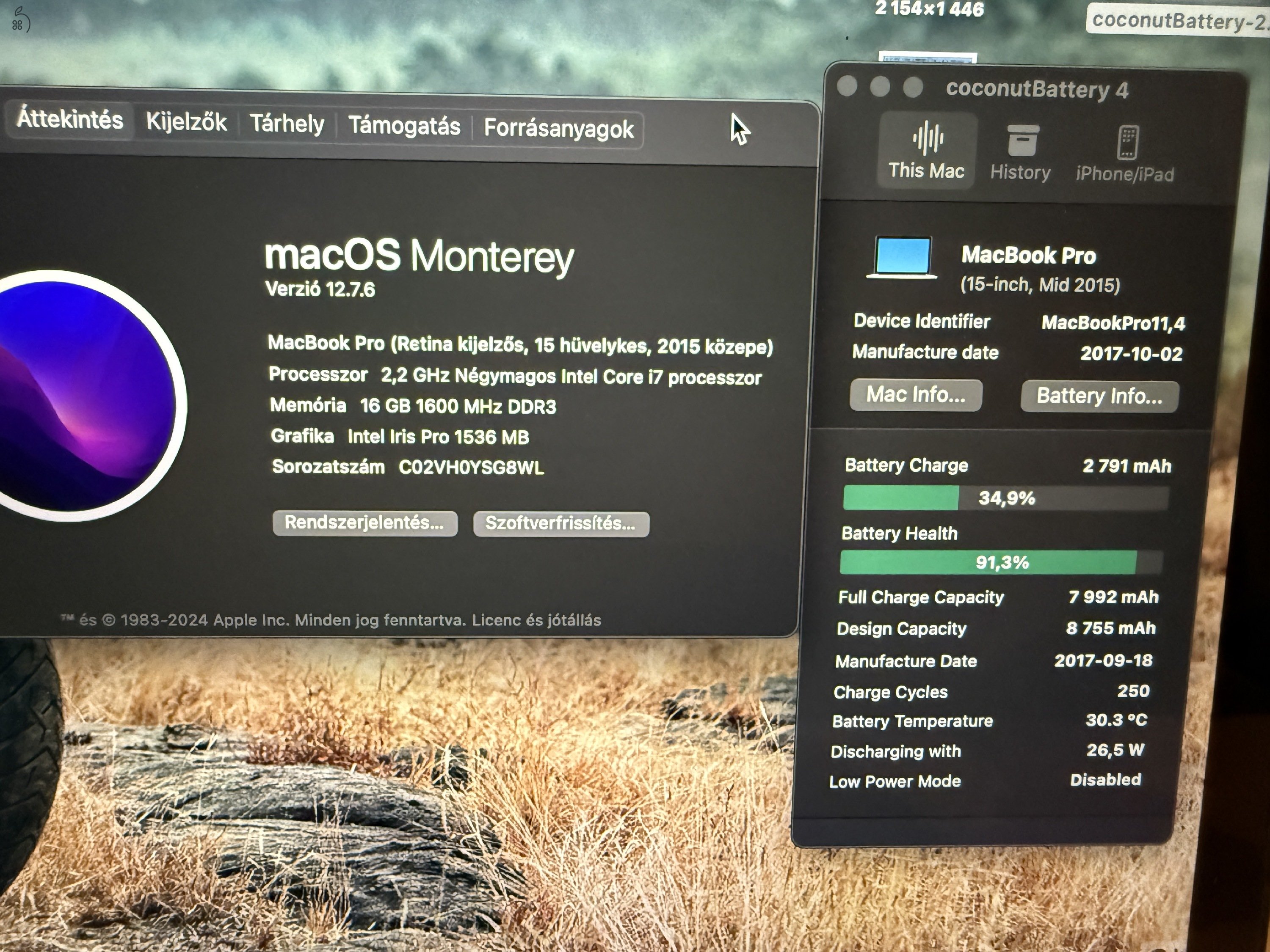1270x952 pixels.
Task: Click the Processzor 2,2 GHz line
Action: 515,376
